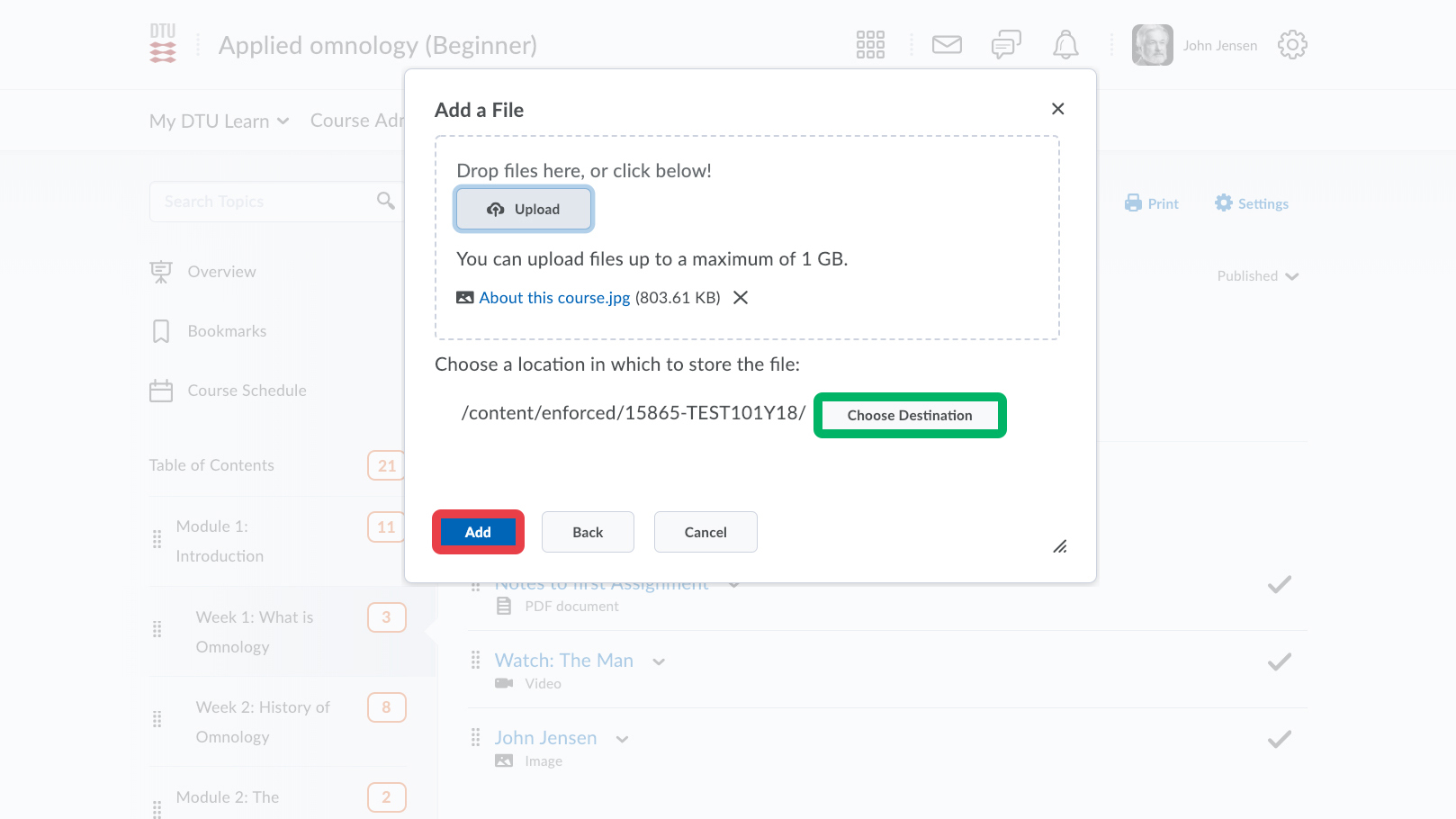Toggle completion checkmark on John Jensen image item

[1279, 739]
